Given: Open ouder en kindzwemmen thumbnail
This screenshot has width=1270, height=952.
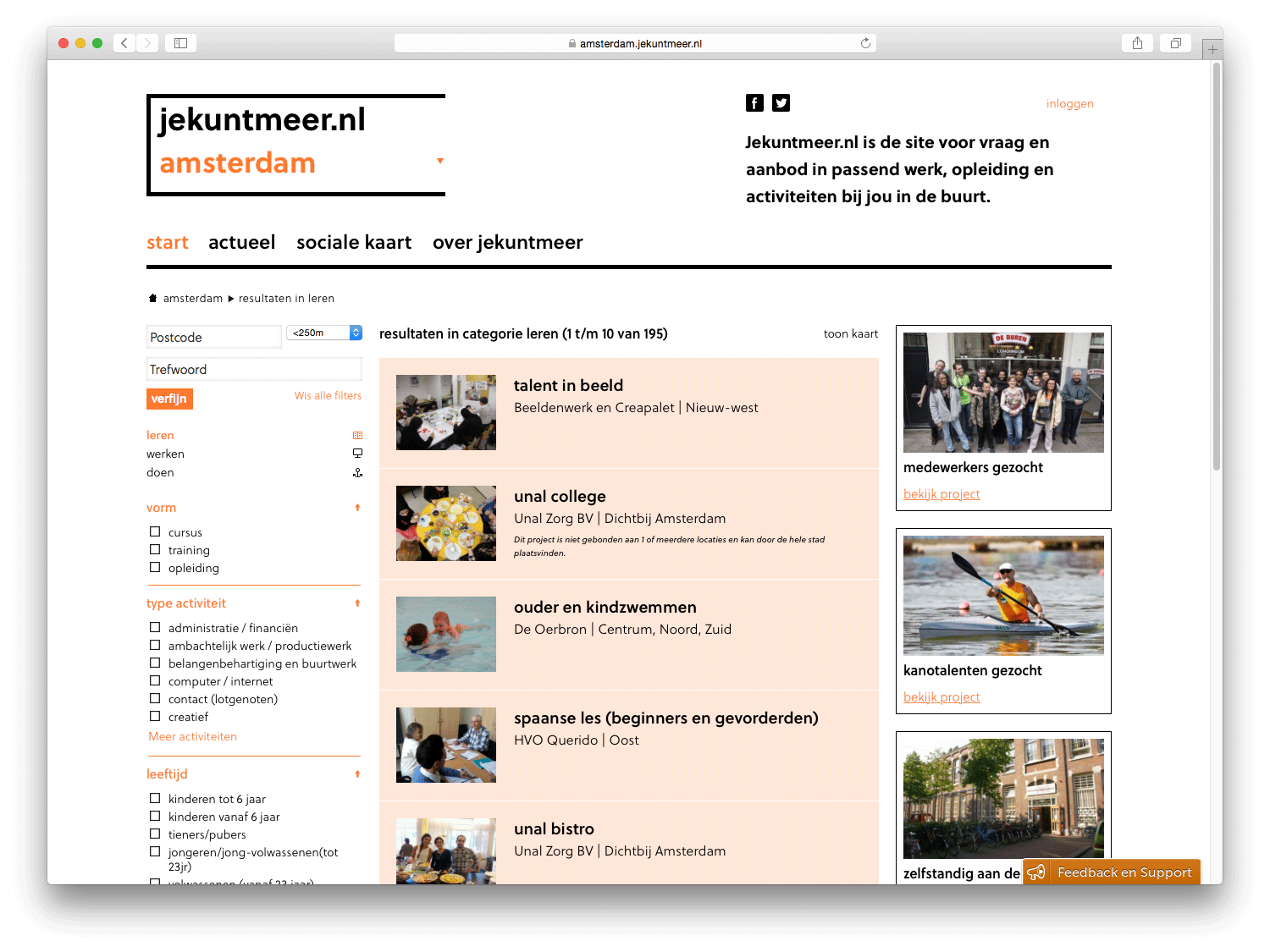Looking at the screenshot, I should 446,634.
